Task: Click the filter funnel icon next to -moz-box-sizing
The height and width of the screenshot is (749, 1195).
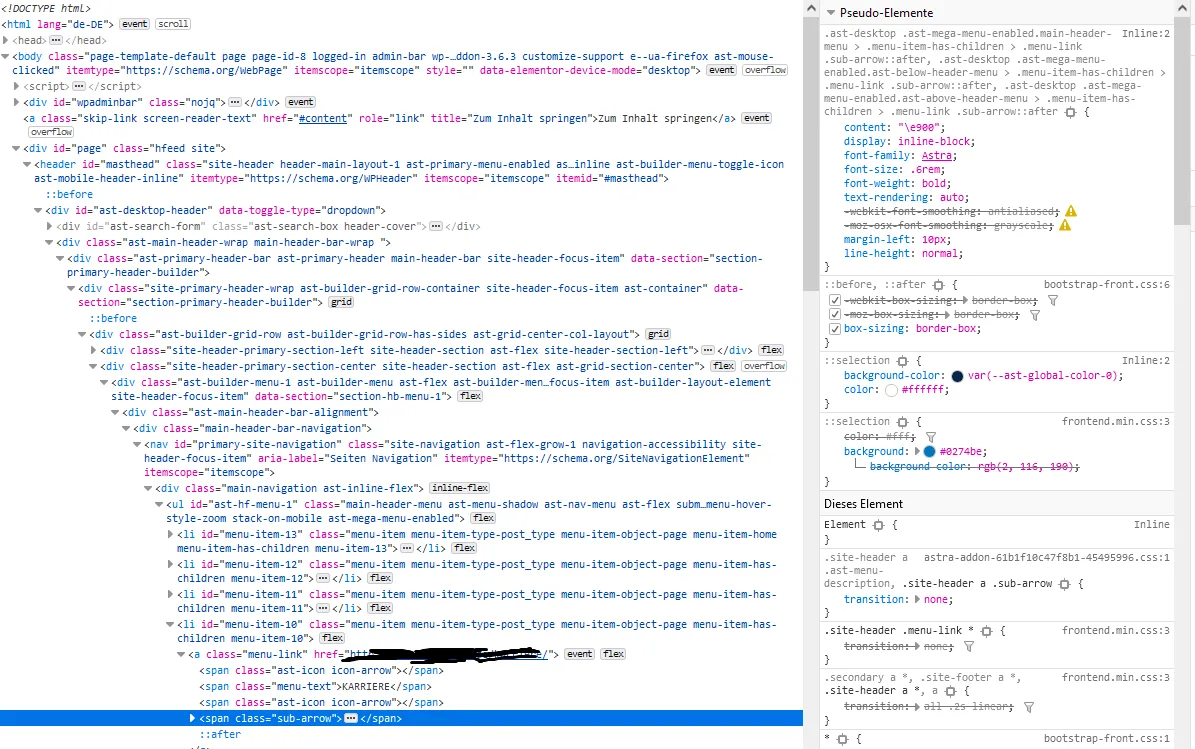Action: (1034, 315)
